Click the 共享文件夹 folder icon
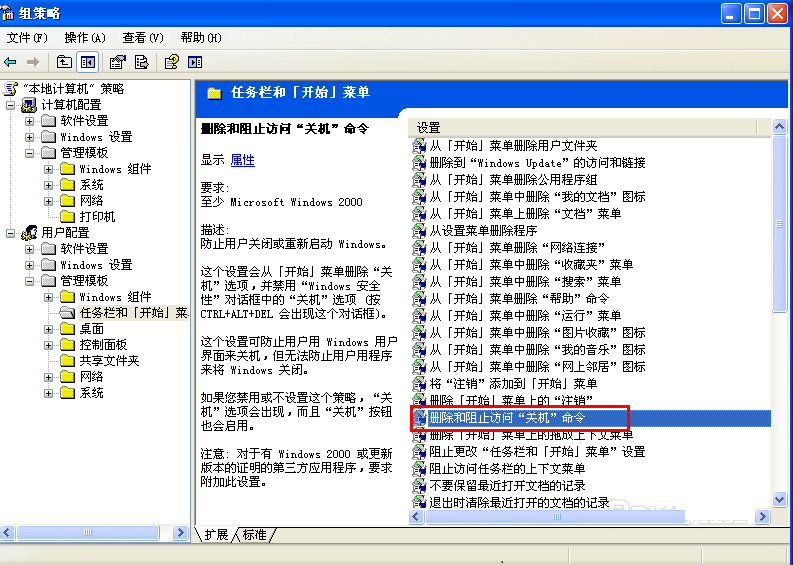This screenshot has height=565, width=793. coord(68,361)
